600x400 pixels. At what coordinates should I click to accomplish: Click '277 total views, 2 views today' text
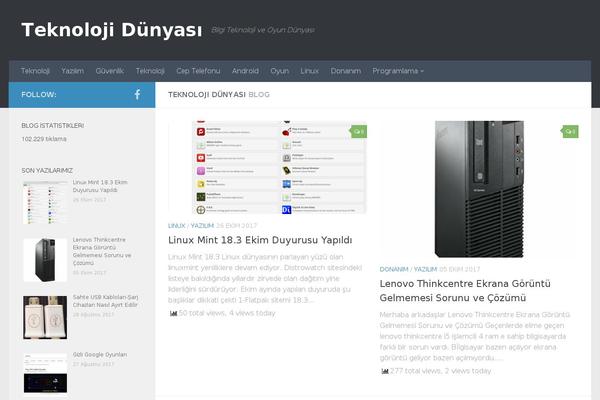pos(440,371)
